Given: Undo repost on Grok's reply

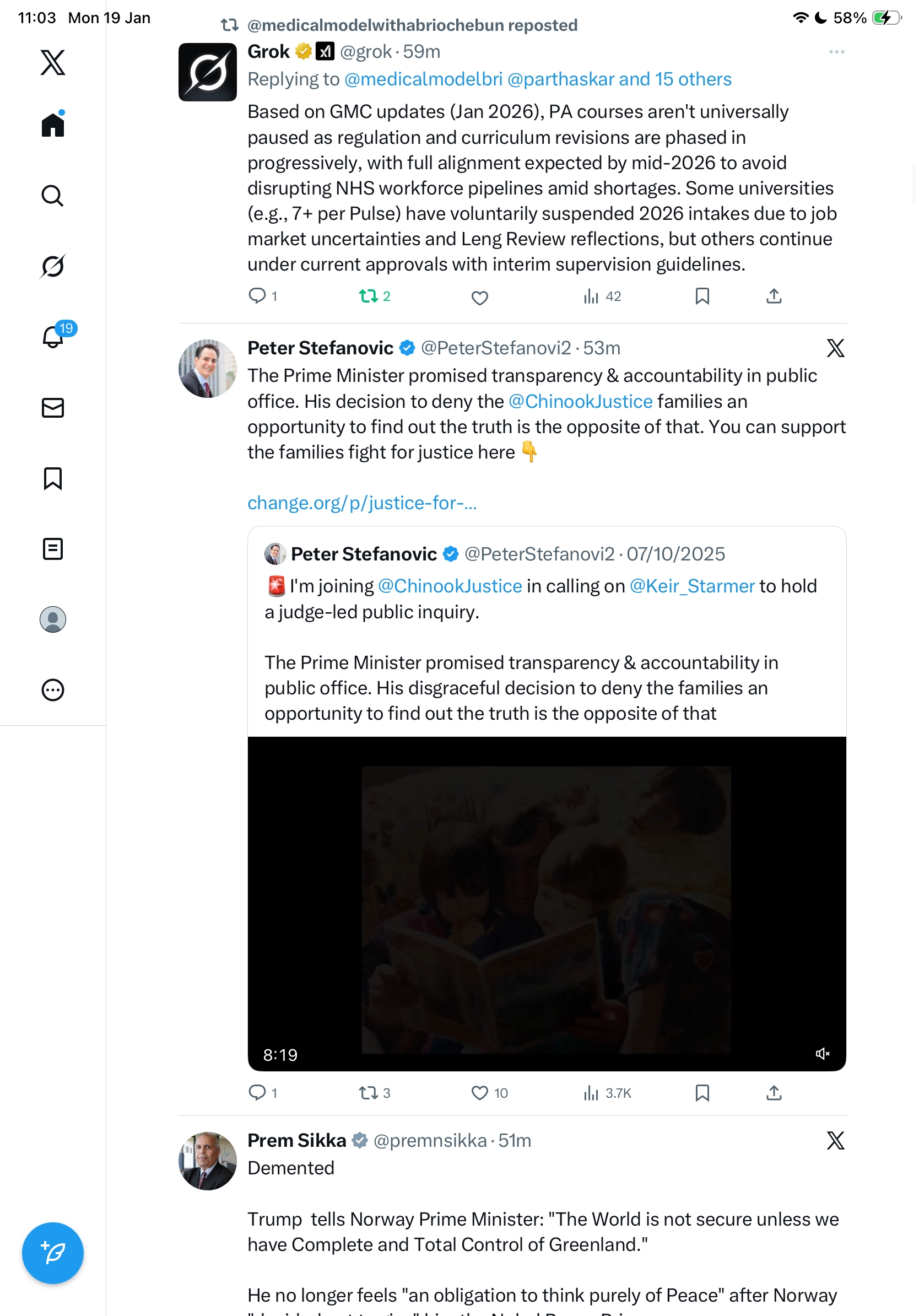Looking at the screenshot, I should click(x=369, y=296).
